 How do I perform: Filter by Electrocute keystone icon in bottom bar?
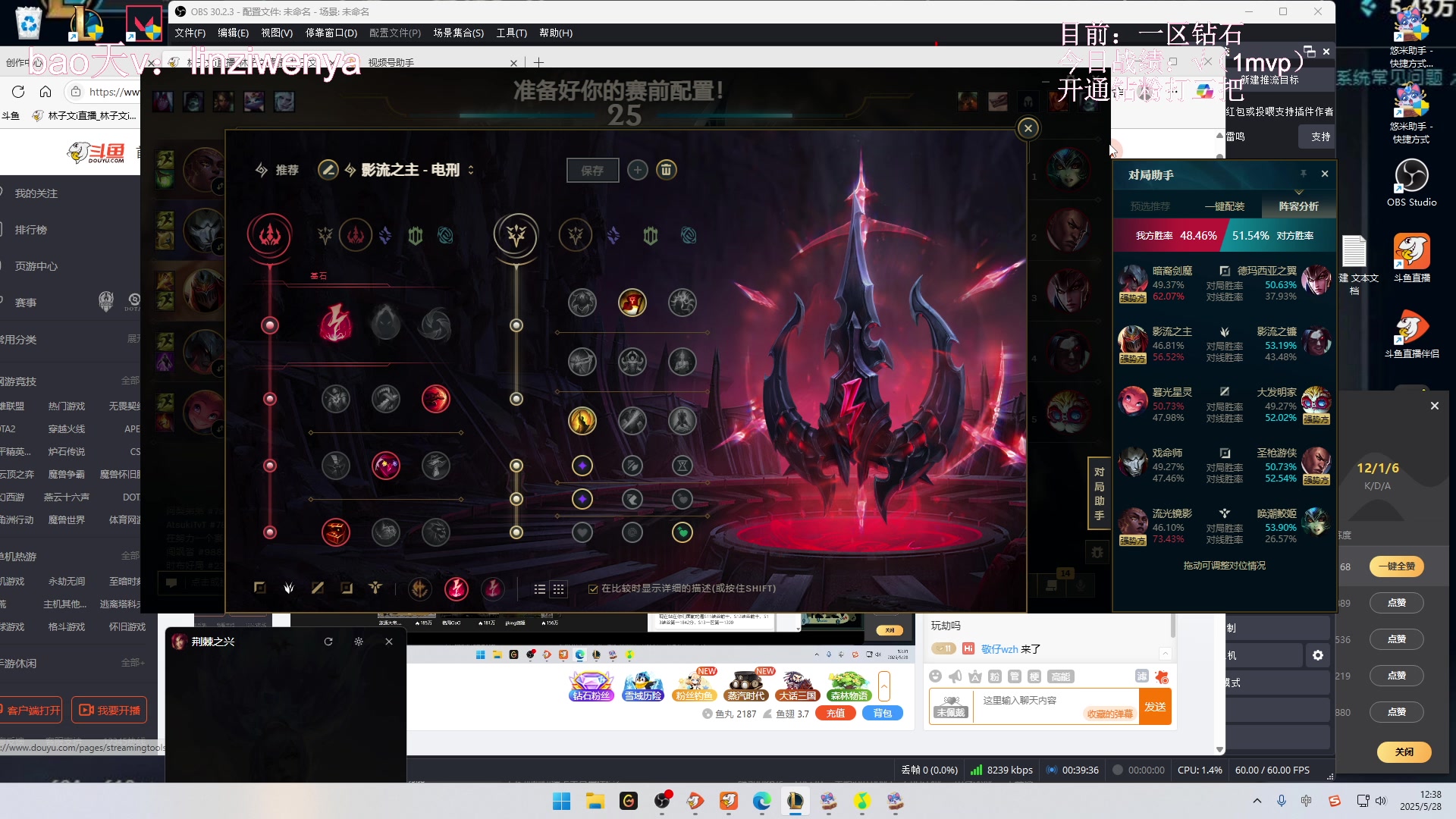[x=457, y=588]
